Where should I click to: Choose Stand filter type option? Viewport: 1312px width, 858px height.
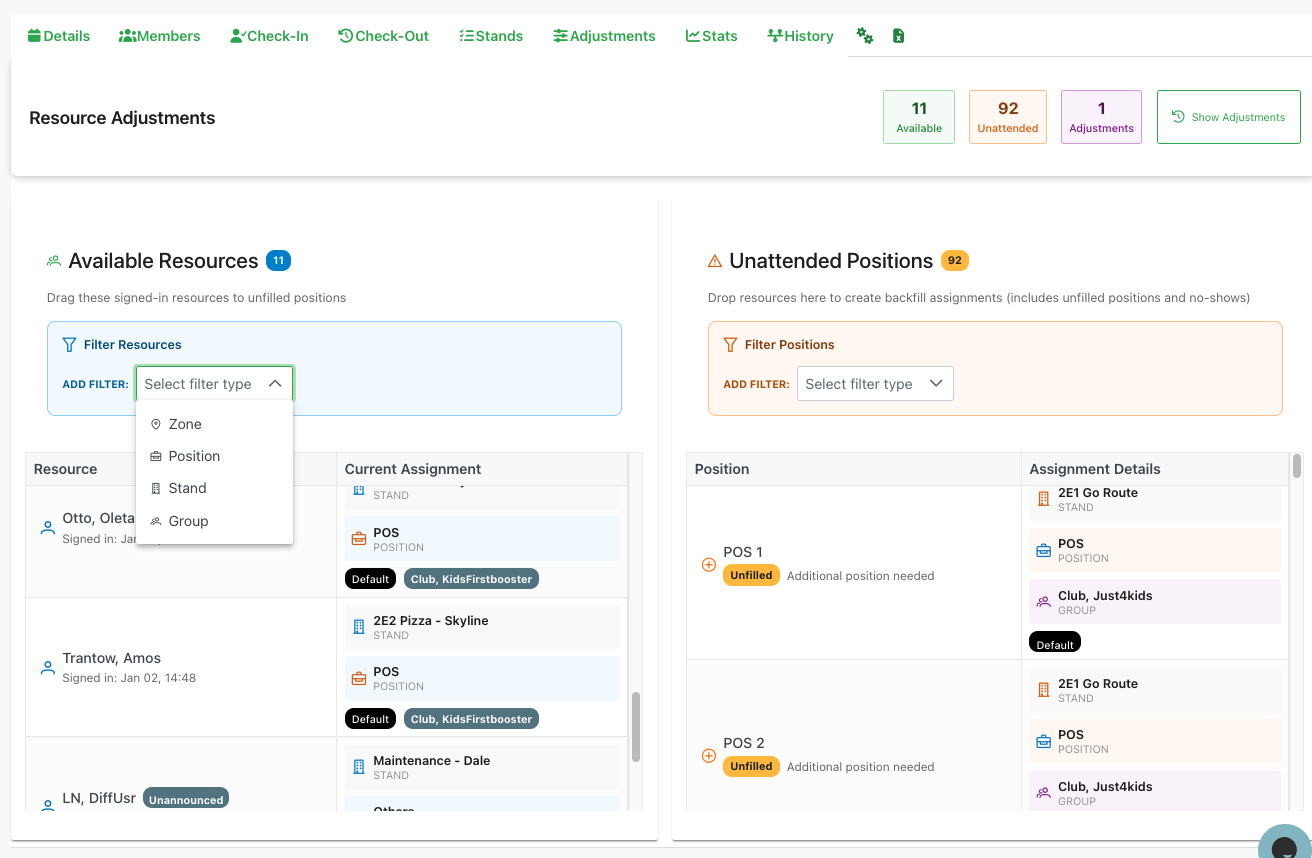[187, 488]
